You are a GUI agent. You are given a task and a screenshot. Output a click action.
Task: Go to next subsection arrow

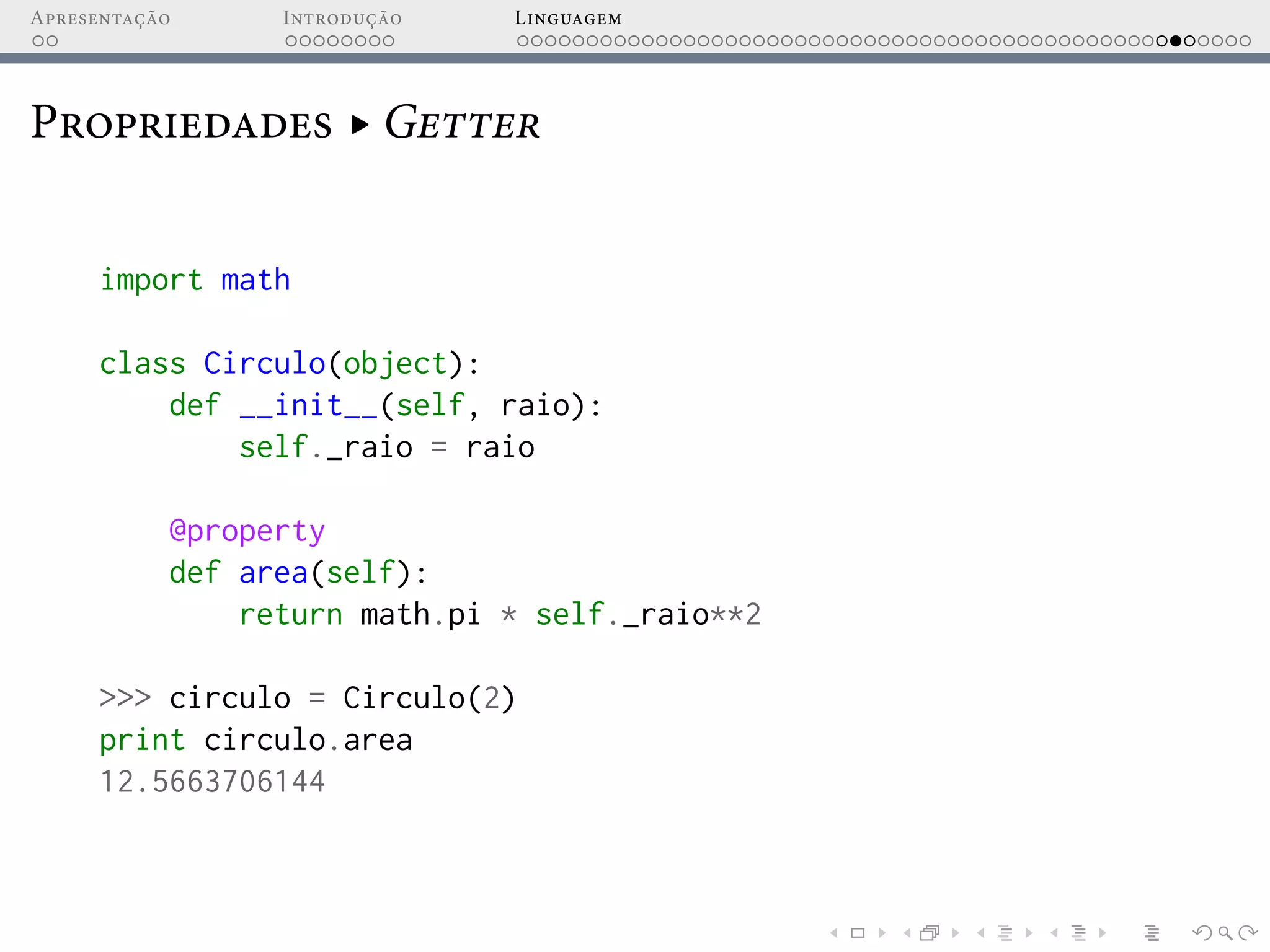point(1029,933)
